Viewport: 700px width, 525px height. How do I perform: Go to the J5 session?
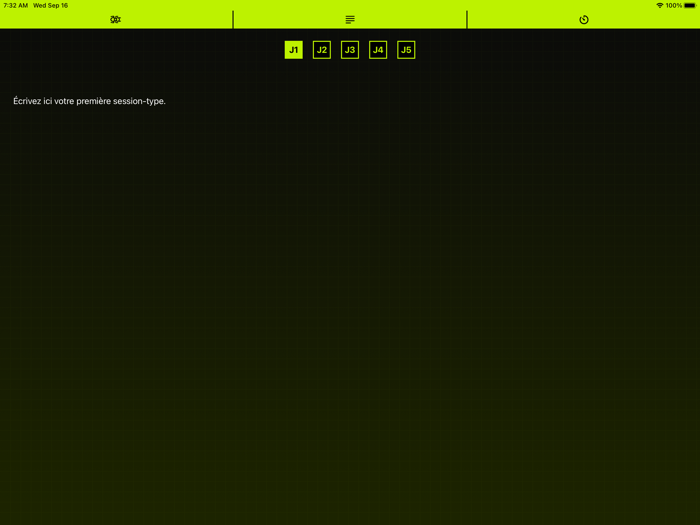(x=406, y=50)
